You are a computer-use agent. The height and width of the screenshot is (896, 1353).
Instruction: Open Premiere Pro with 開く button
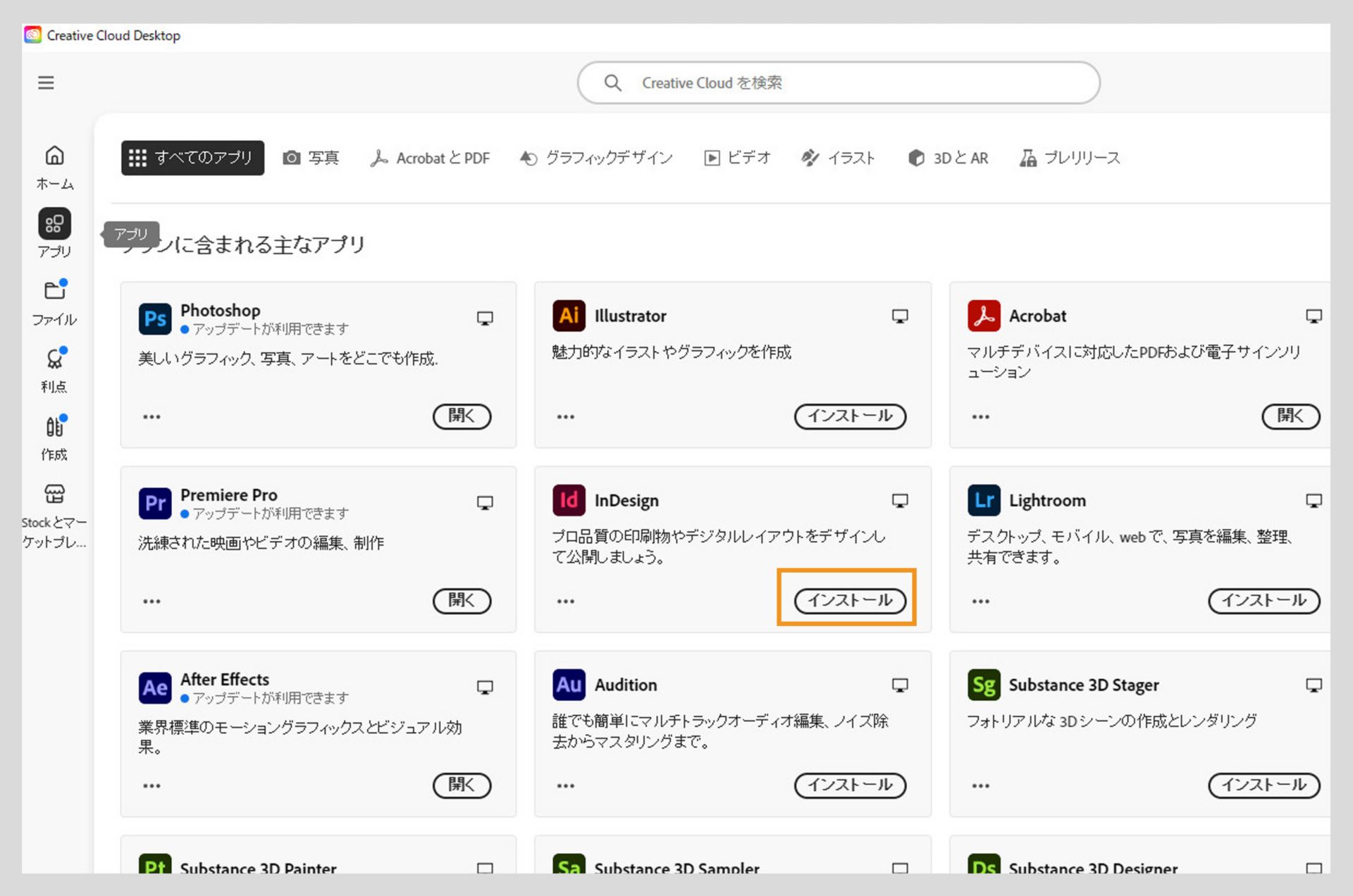[462, 600]
